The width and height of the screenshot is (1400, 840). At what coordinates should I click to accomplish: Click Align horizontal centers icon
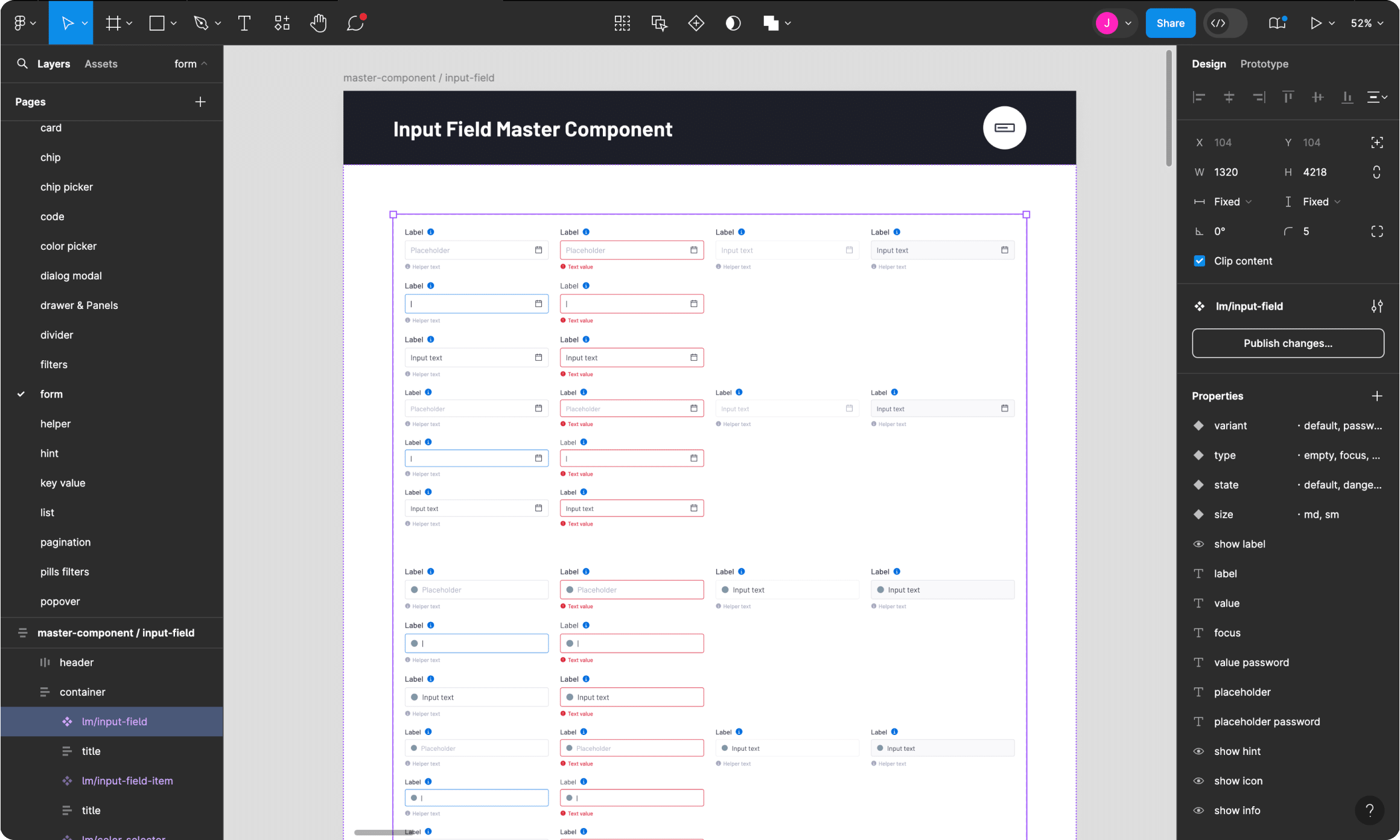coord(1229,97)
